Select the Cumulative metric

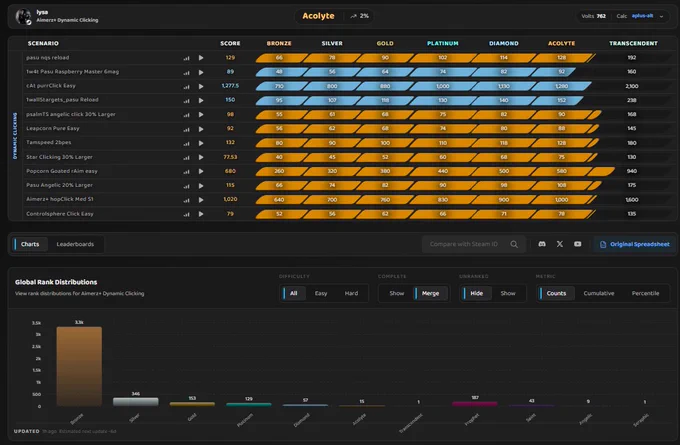[x=598, y=293]
